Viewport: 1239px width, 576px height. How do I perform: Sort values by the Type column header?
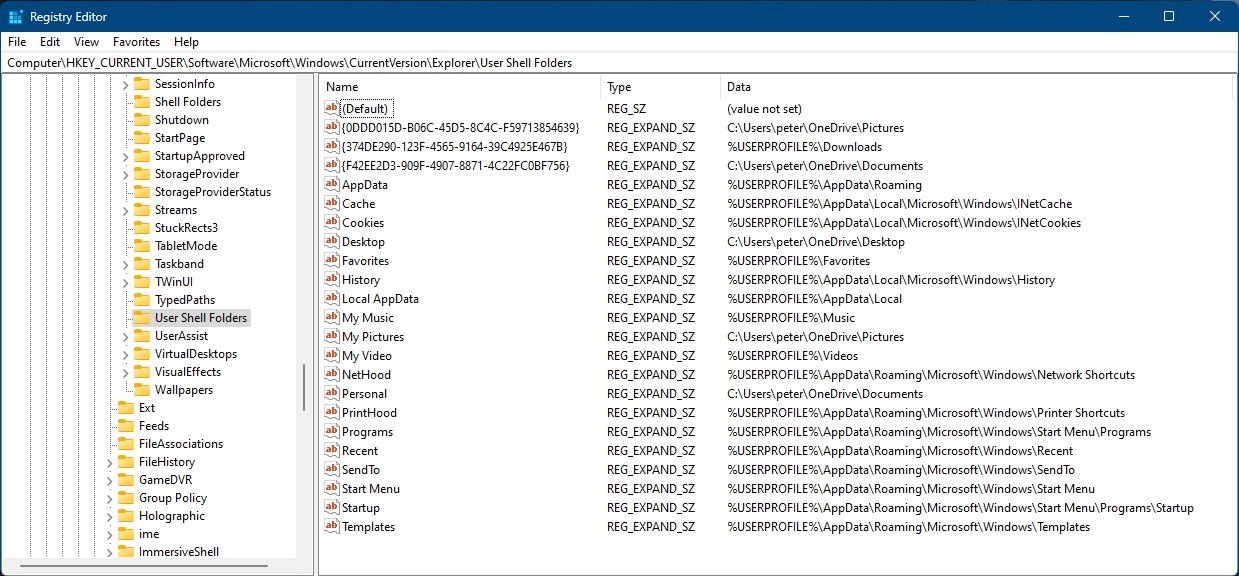point(661,87)
